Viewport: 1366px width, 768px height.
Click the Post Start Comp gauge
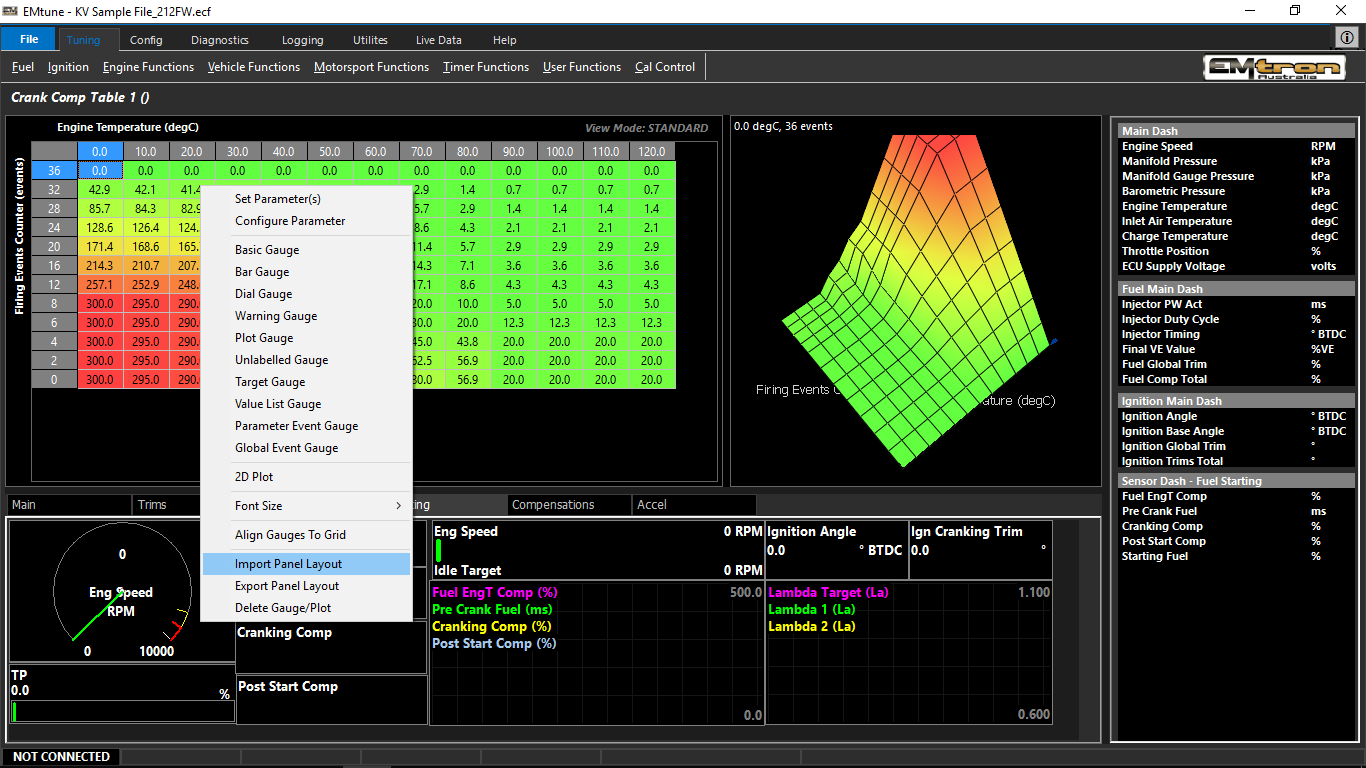click(331, 700)
